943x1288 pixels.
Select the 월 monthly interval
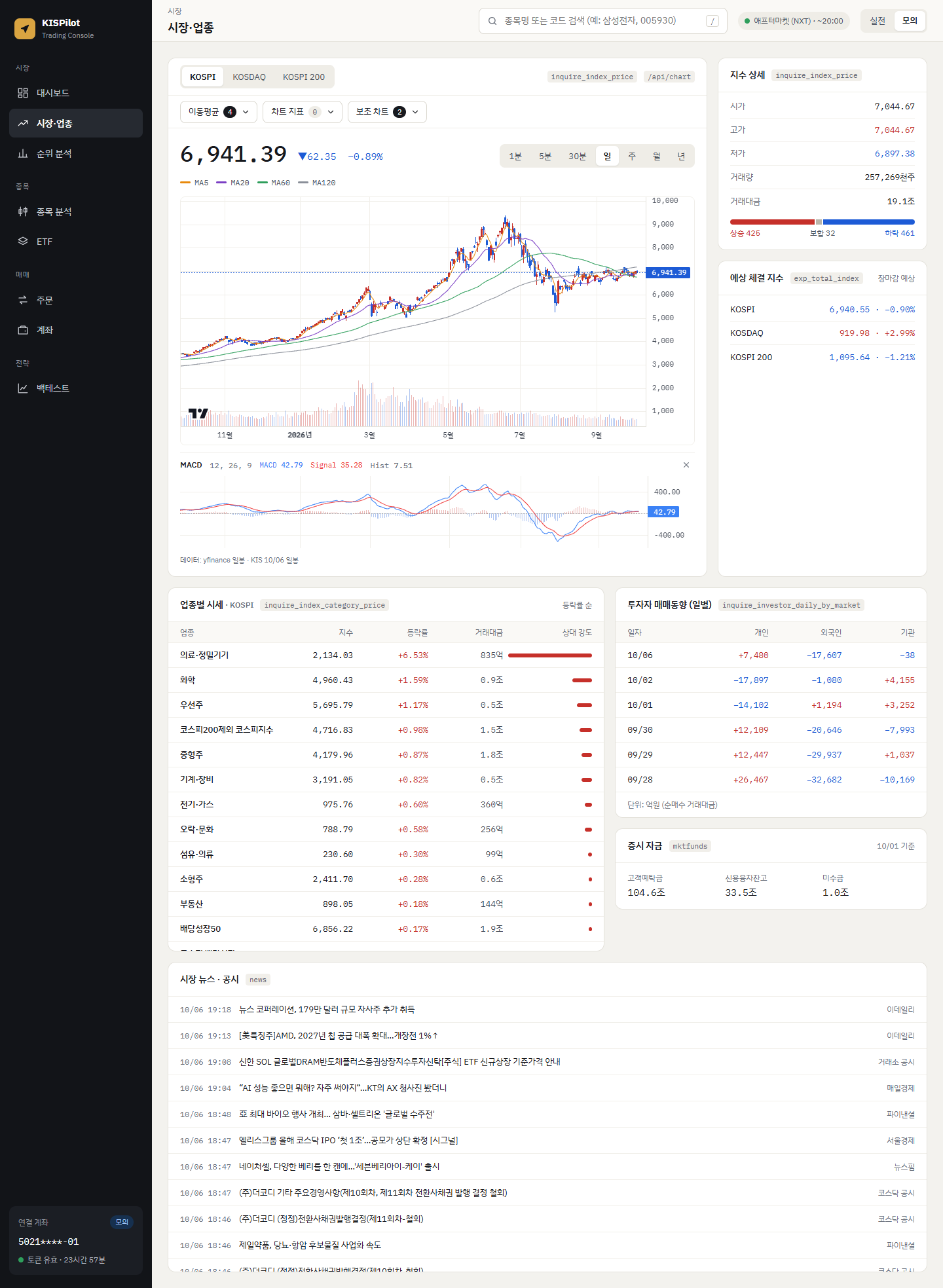(x=656, y=156)
